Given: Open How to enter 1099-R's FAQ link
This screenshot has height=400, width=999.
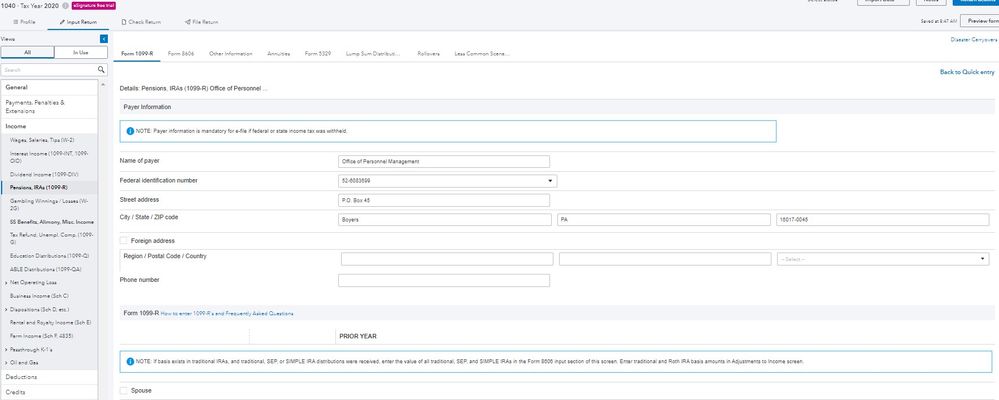Looking at the screenshot, I should pyautogui.click(x=227, y=314).
